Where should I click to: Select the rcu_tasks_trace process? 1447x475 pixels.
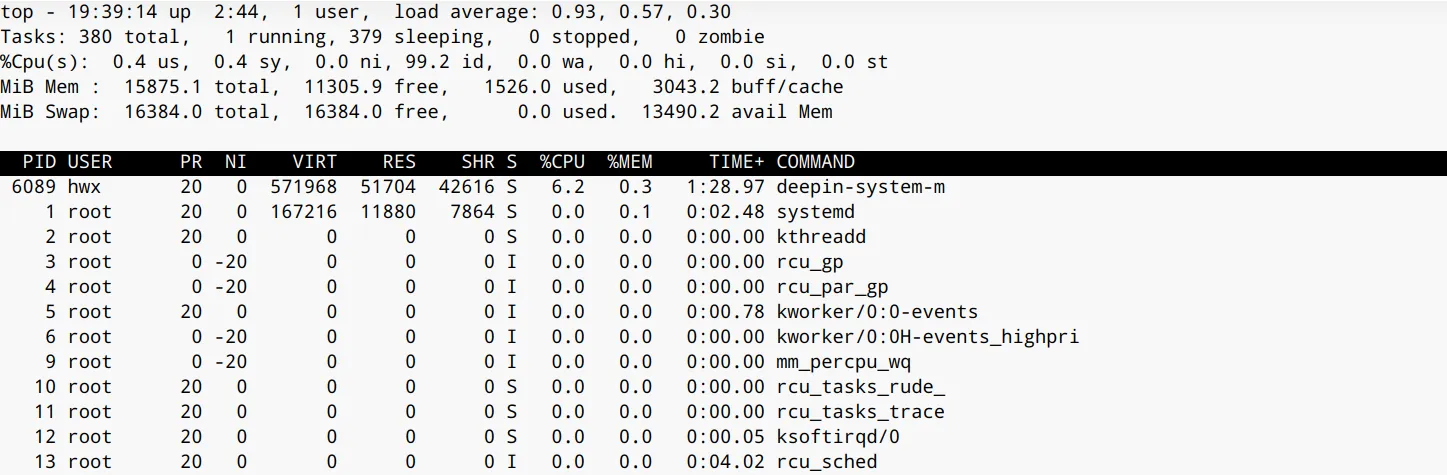click(860, 412)
